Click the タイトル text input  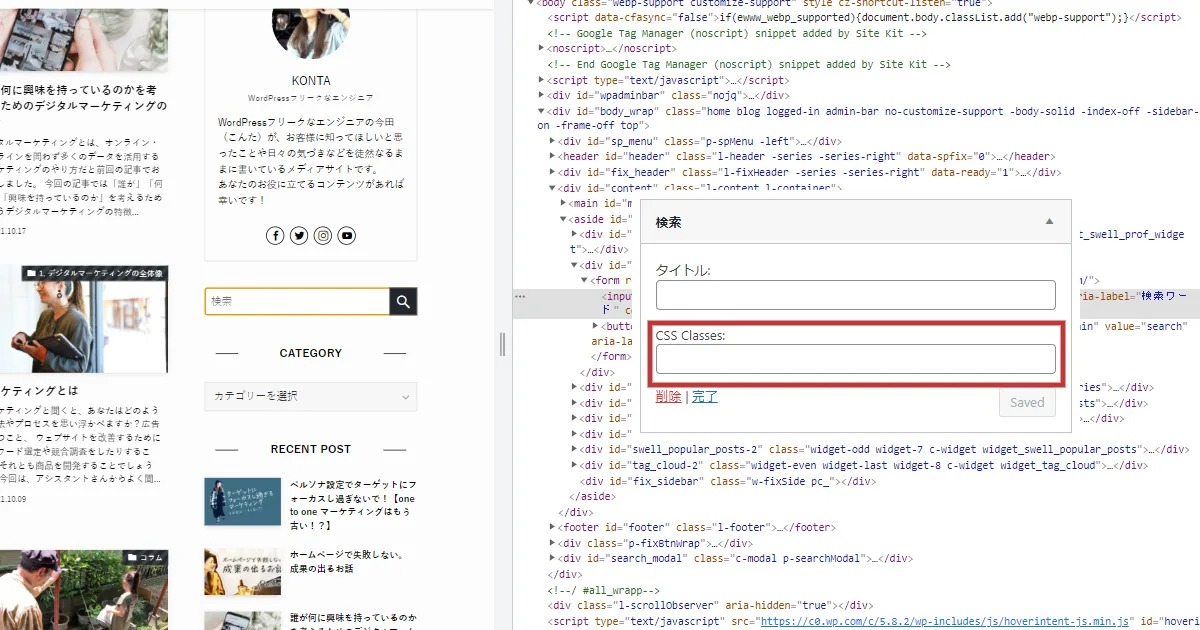pos(856,295)
